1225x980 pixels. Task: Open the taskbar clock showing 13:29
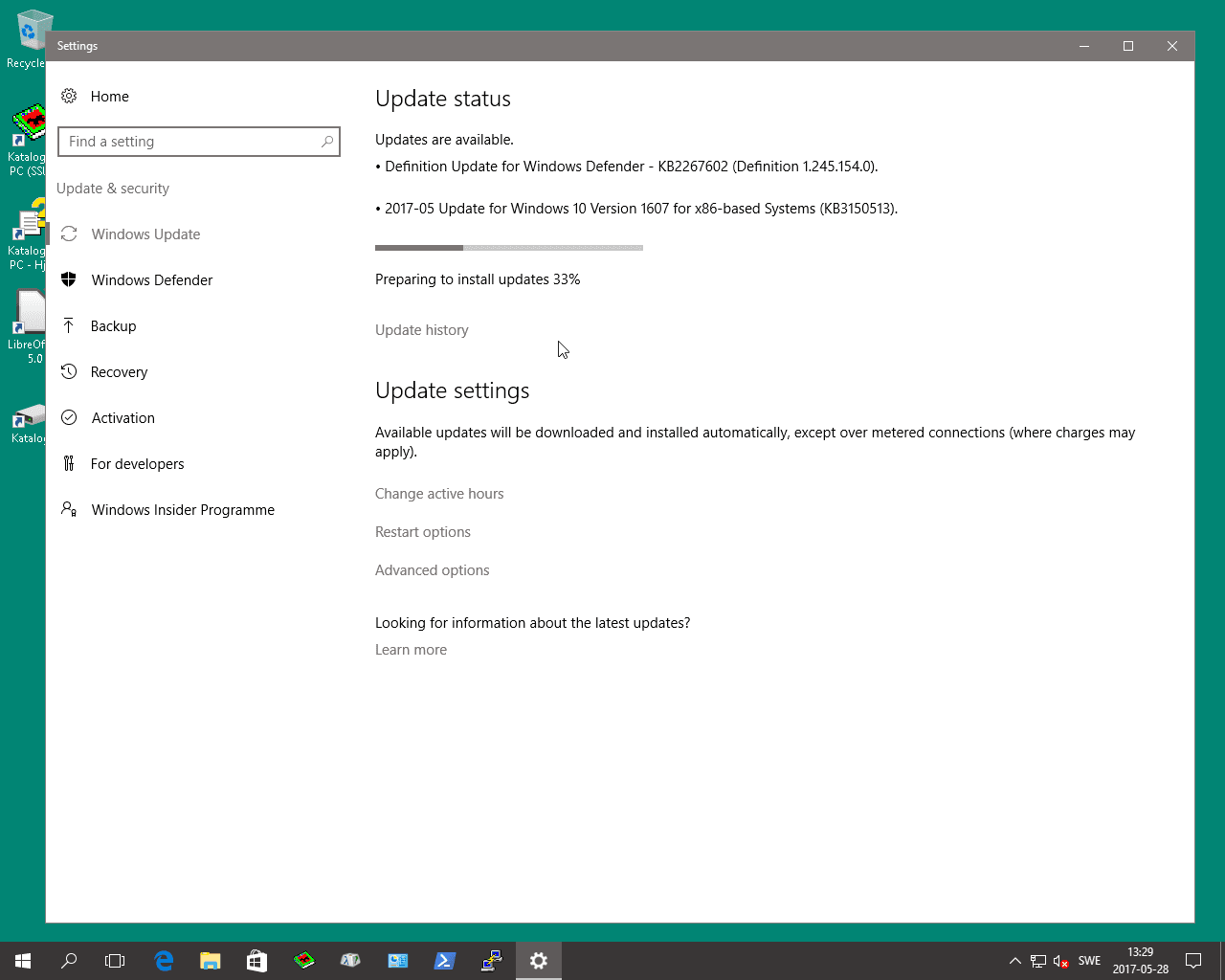tap(1140, 961)
